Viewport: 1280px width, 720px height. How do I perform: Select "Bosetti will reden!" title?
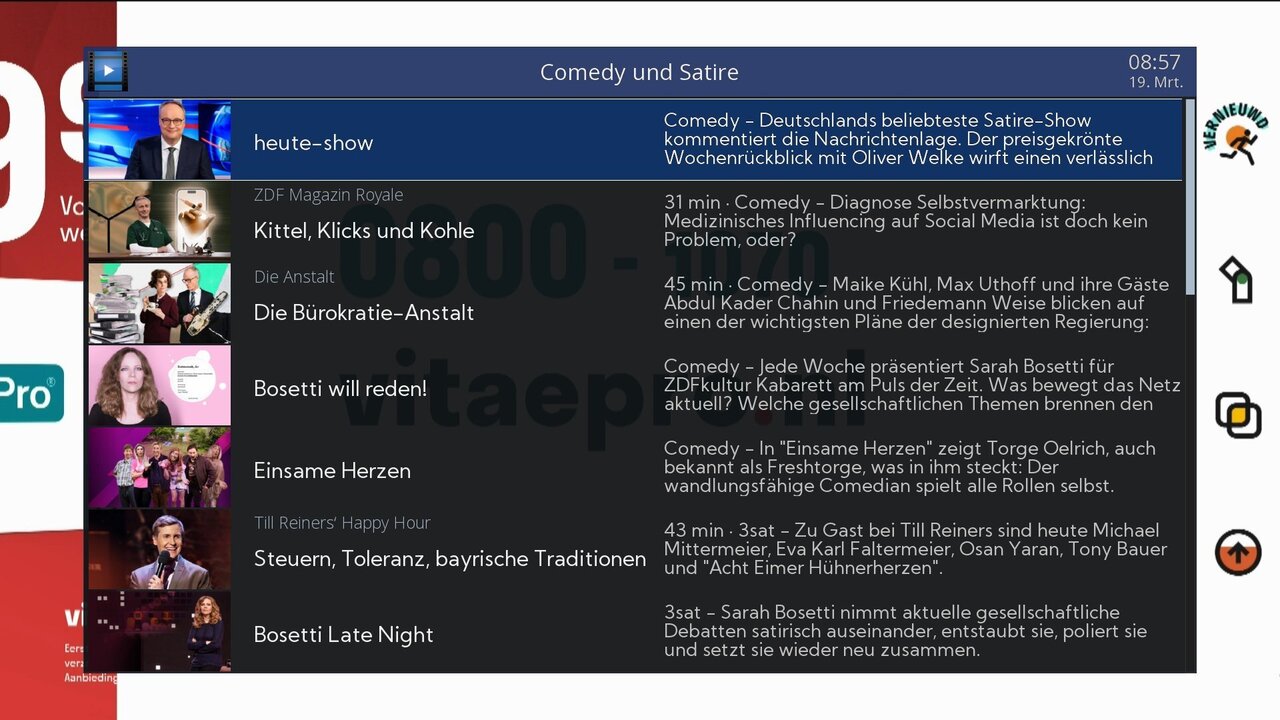[x=340, y=388]
